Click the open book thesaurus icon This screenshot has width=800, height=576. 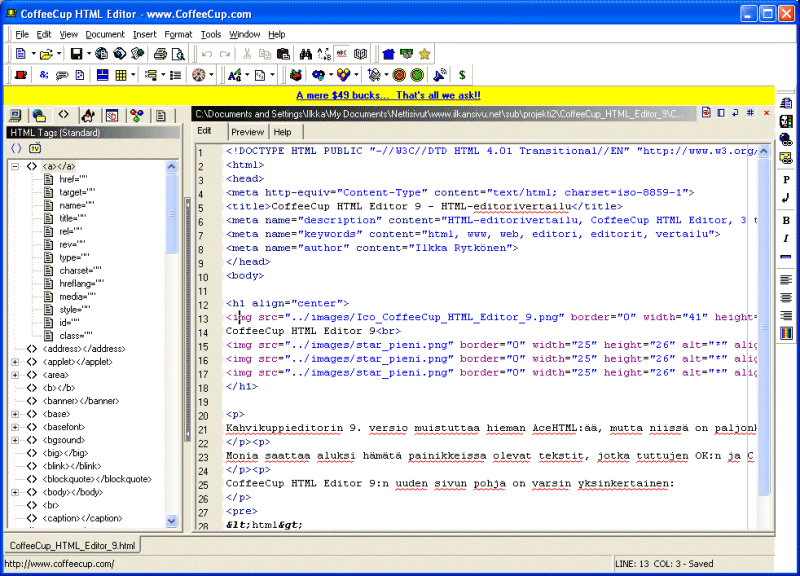click(x=360, y=54)
